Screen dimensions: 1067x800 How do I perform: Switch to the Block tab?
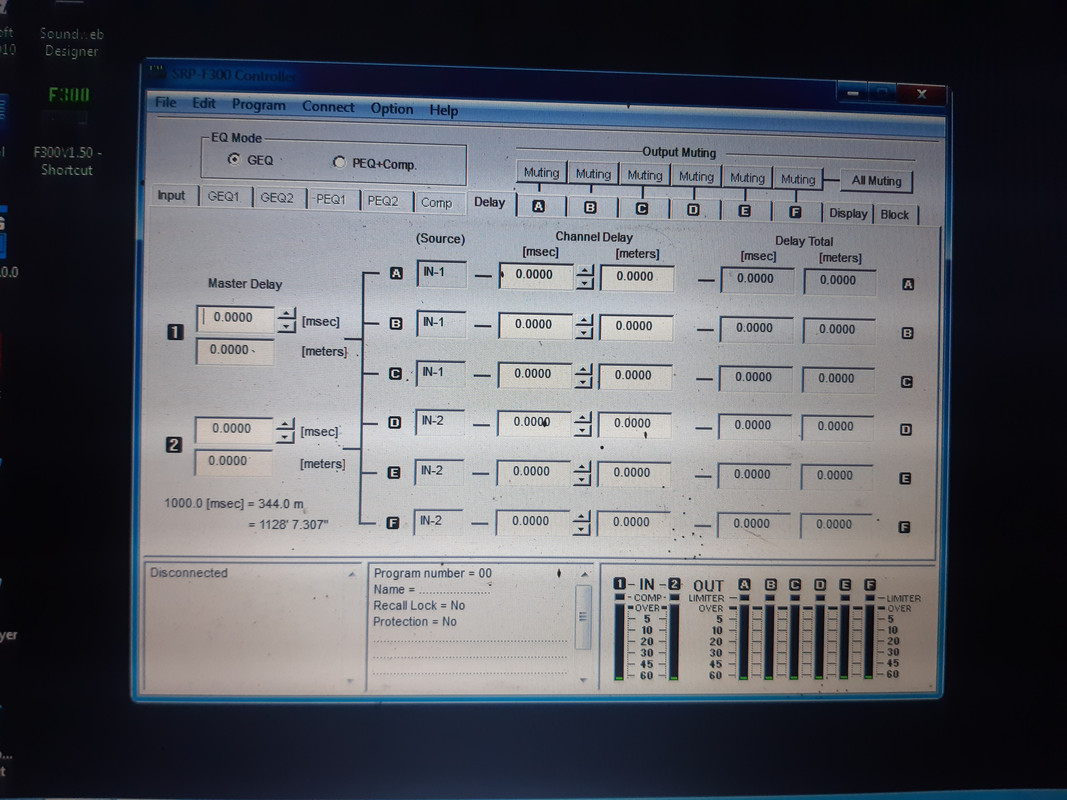[895, 214]
